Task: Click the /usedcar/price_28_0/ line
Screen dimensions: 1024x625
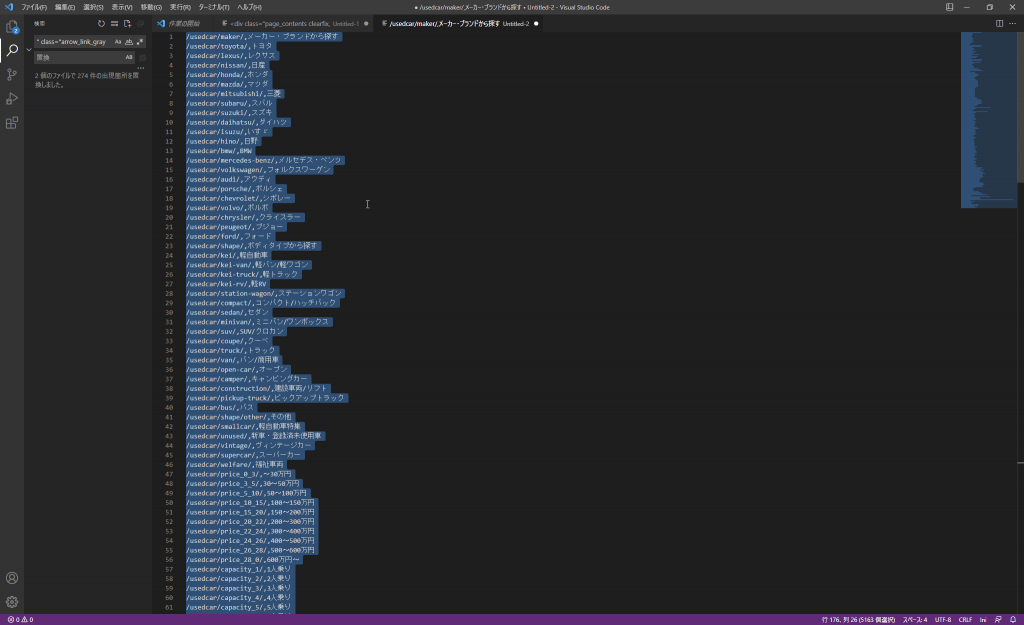Action: [244, 560]
